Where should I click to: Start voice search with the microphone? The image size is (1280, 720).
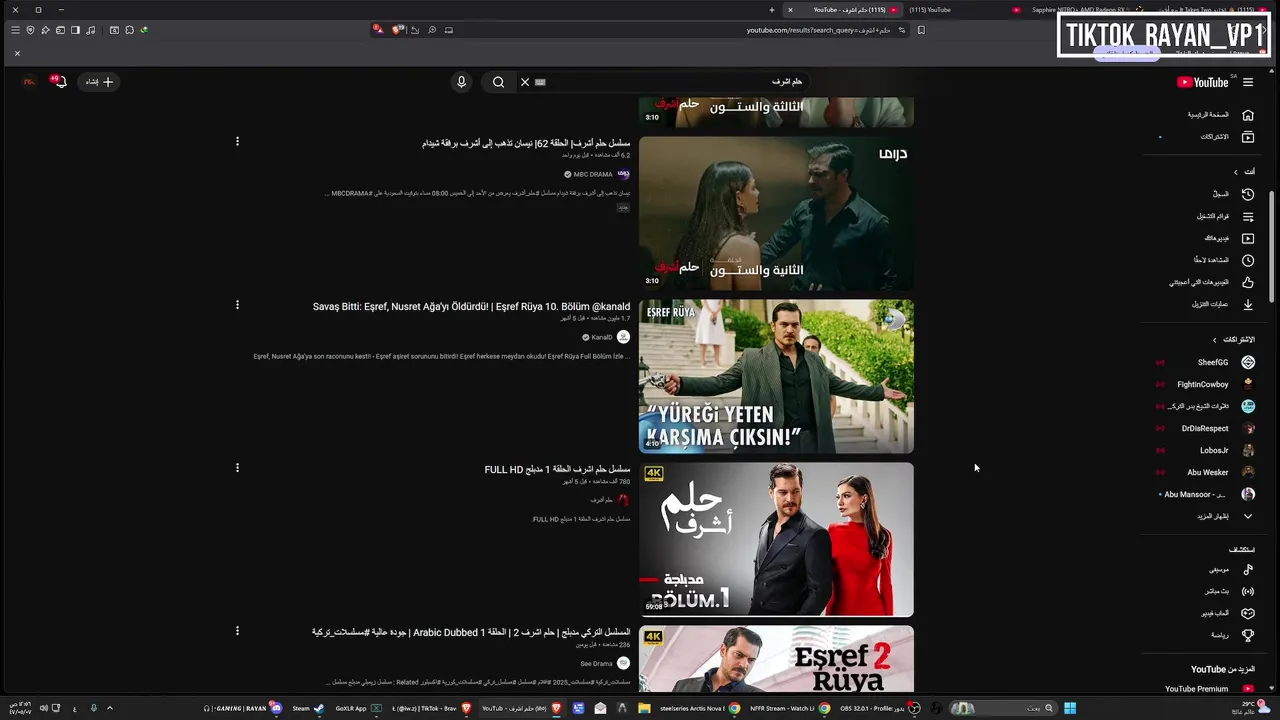(x=461, y=82)
